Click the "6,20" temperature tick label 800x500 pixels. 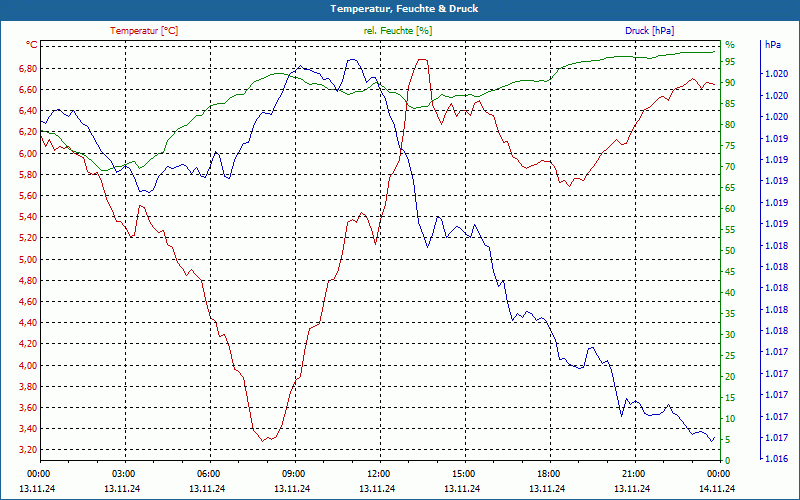pos(29,132)
